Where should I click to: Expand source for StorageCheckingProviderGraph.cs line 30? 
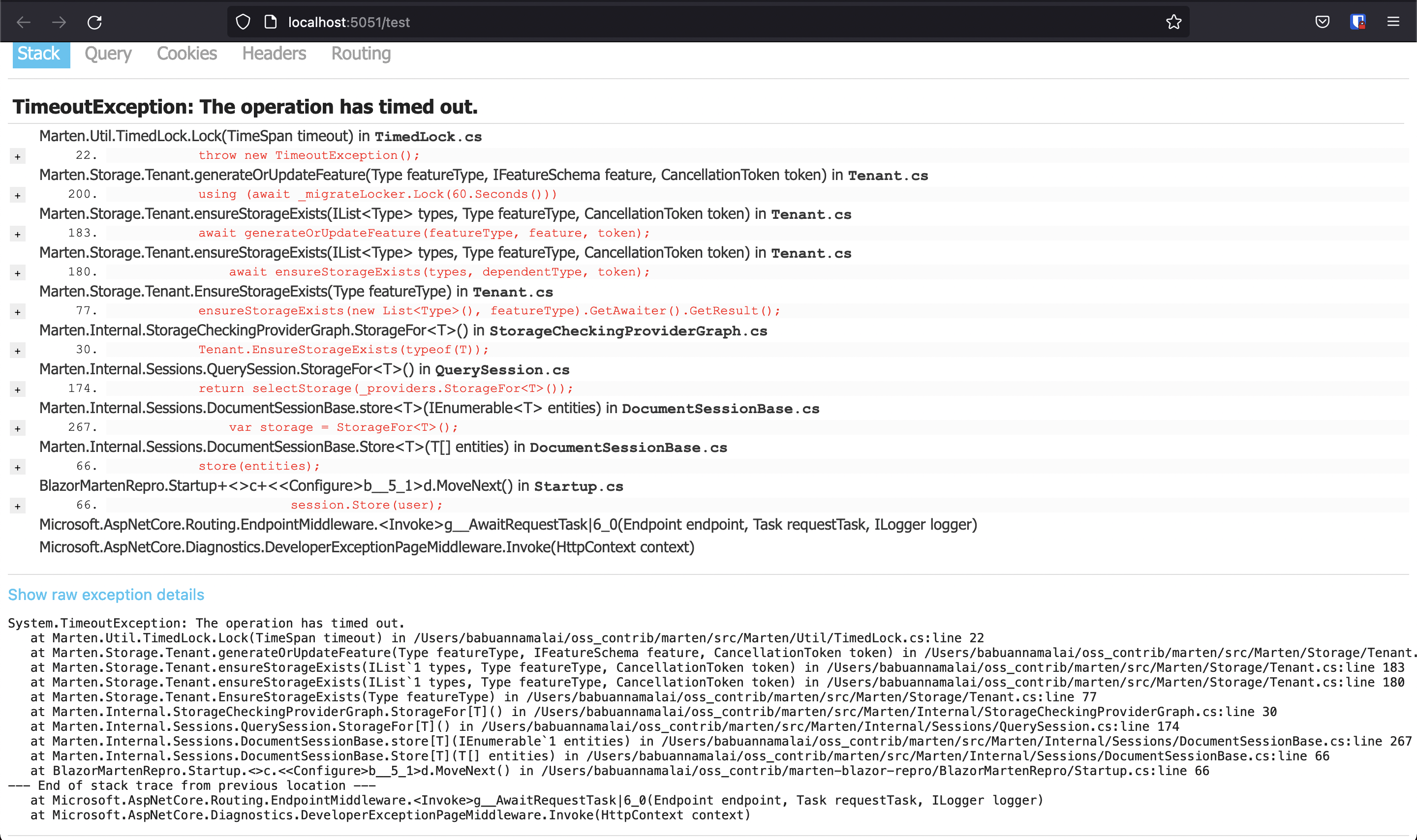18,351
